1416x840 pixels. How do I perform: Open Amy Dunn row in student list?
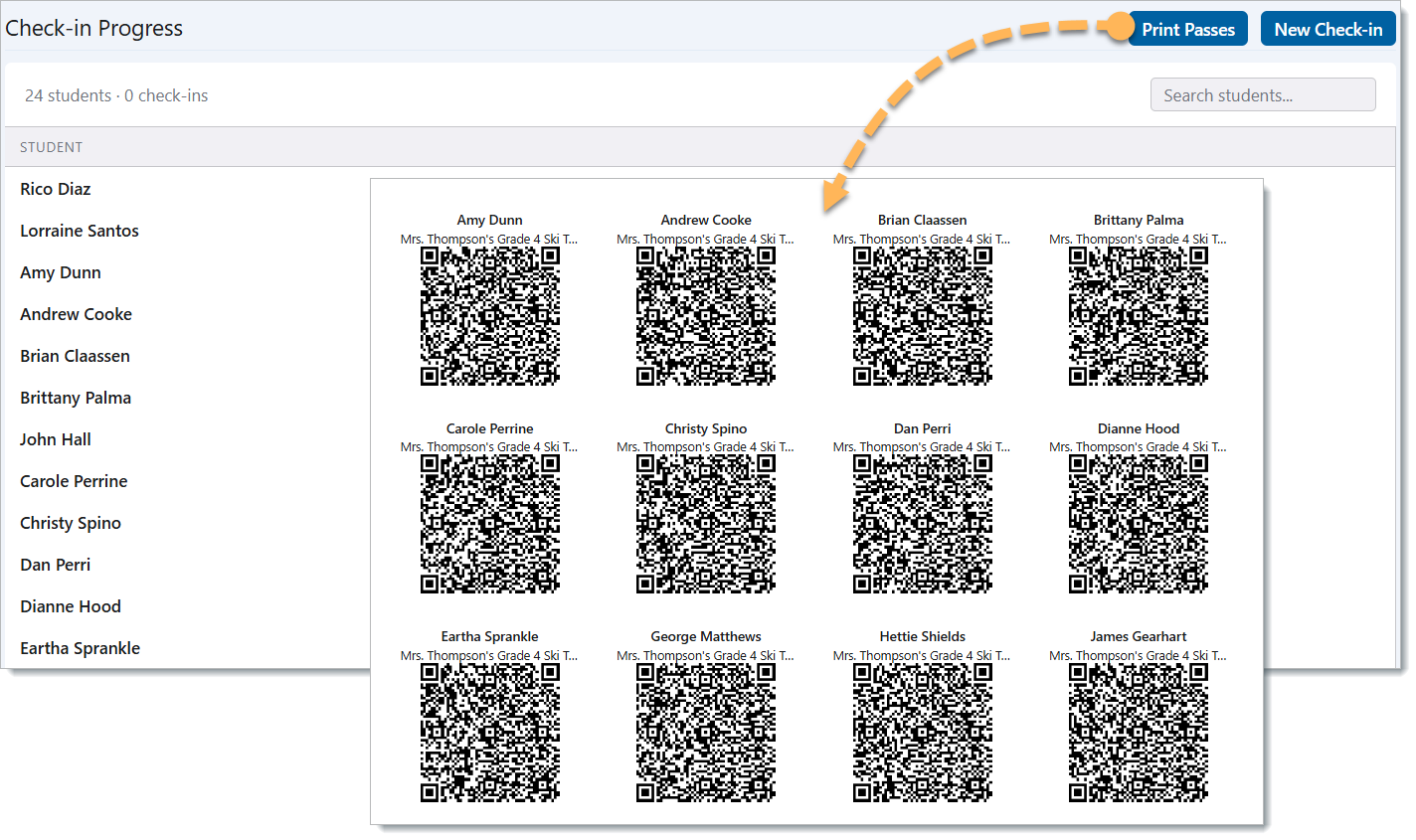[x=61, y=272]
